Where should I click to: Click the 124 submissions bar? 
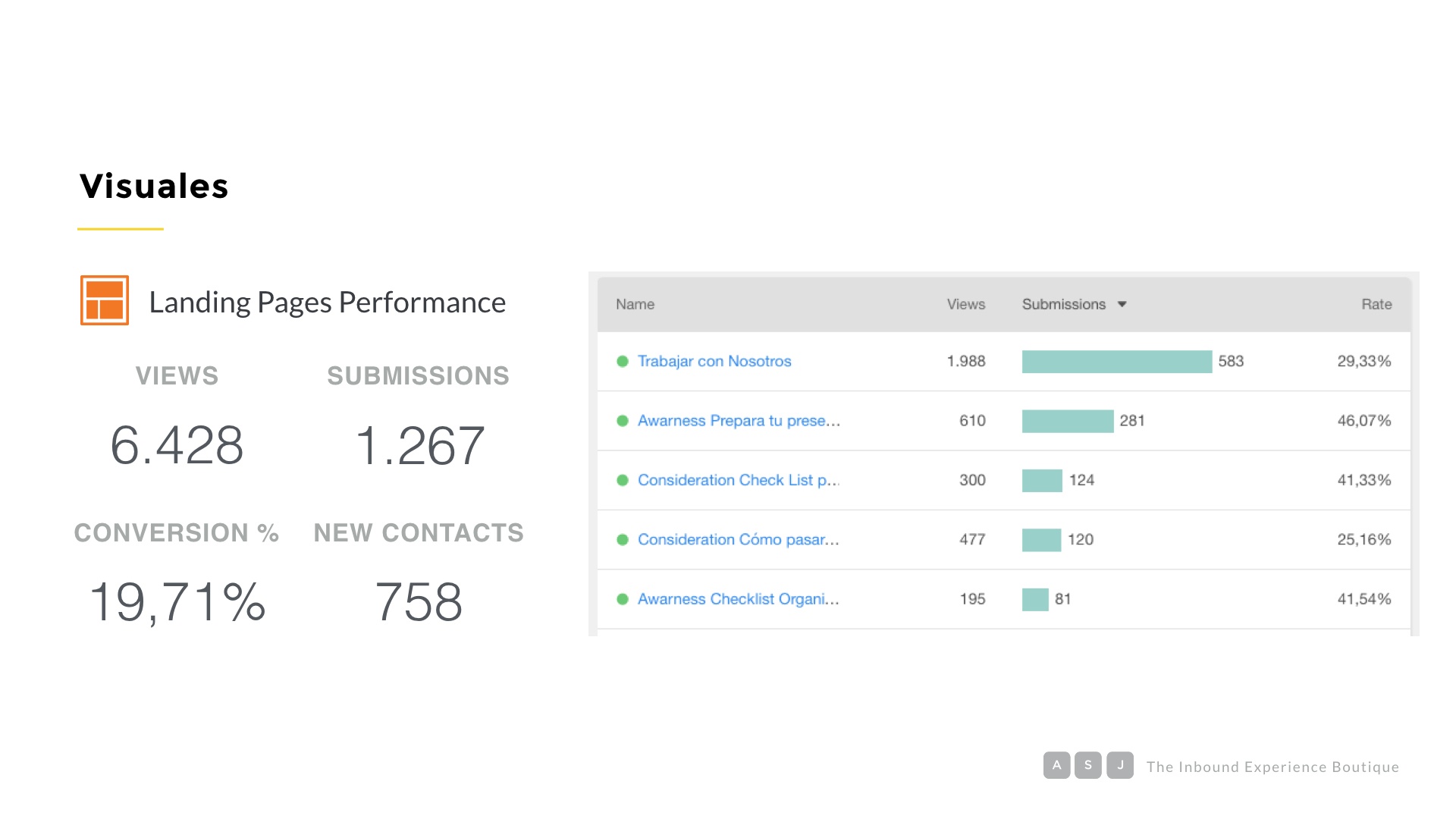(1042, 480)
